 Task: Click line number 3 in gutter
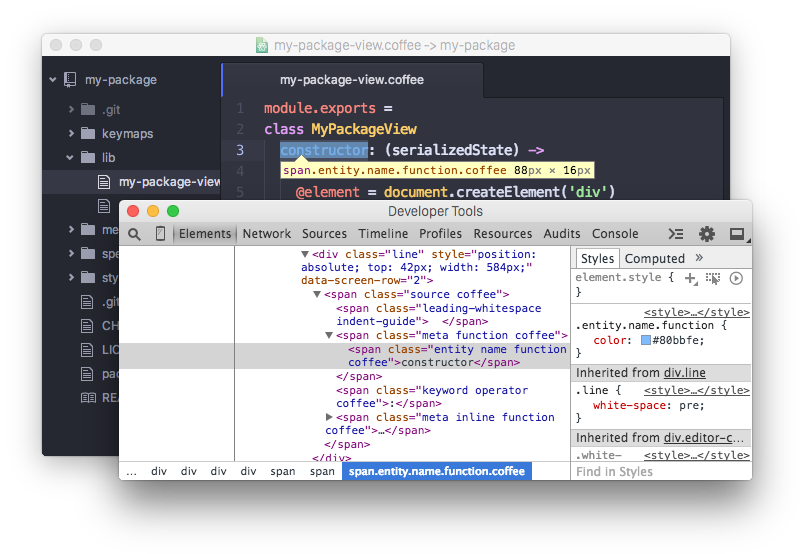click(x=240, y=150)
